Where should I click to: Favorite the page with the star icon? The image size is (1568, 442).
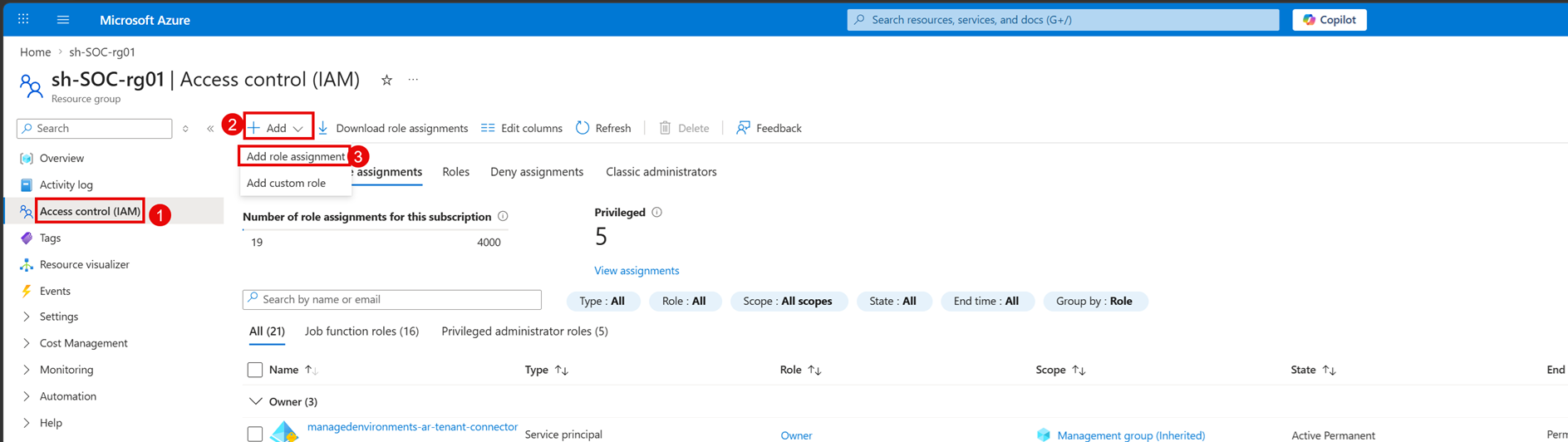pos(386,80)
